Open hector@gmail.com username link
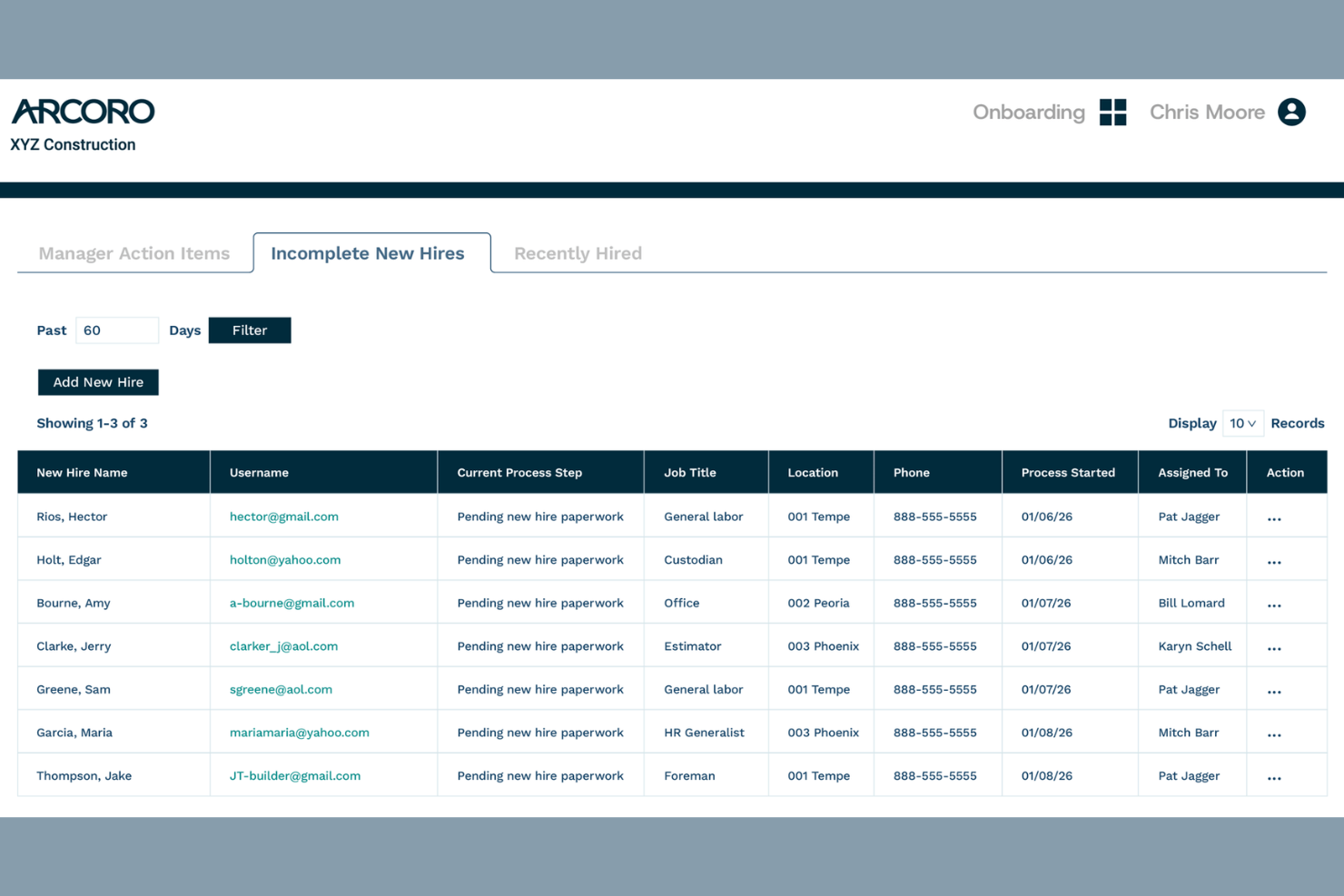 284,517
